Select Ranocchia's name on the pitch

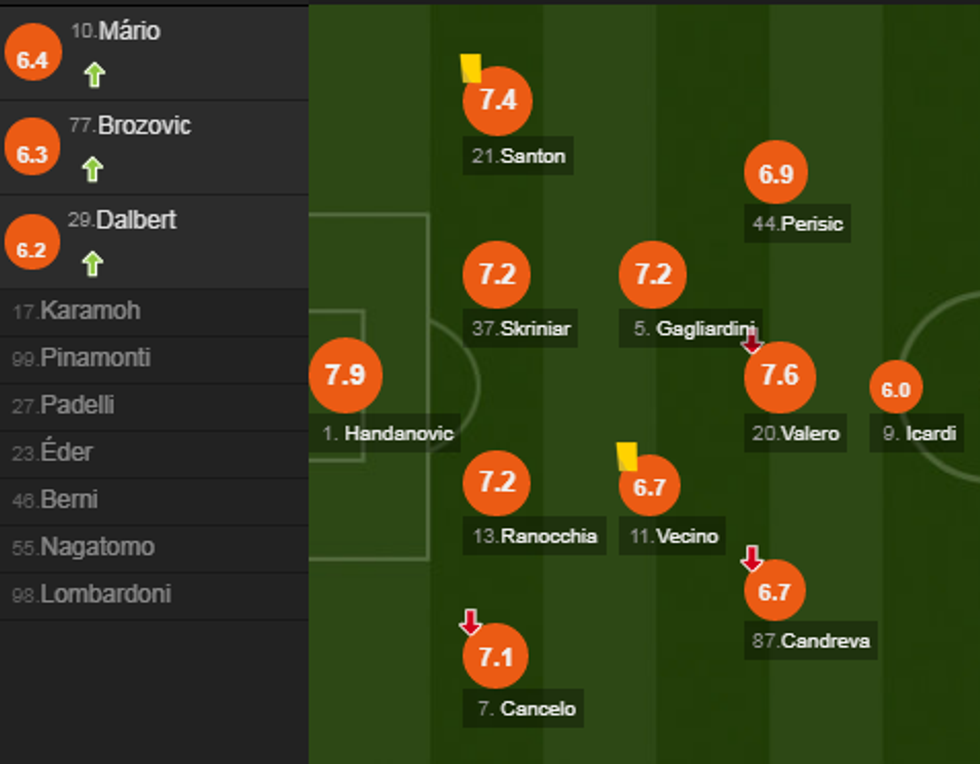[x=536, y=536]
